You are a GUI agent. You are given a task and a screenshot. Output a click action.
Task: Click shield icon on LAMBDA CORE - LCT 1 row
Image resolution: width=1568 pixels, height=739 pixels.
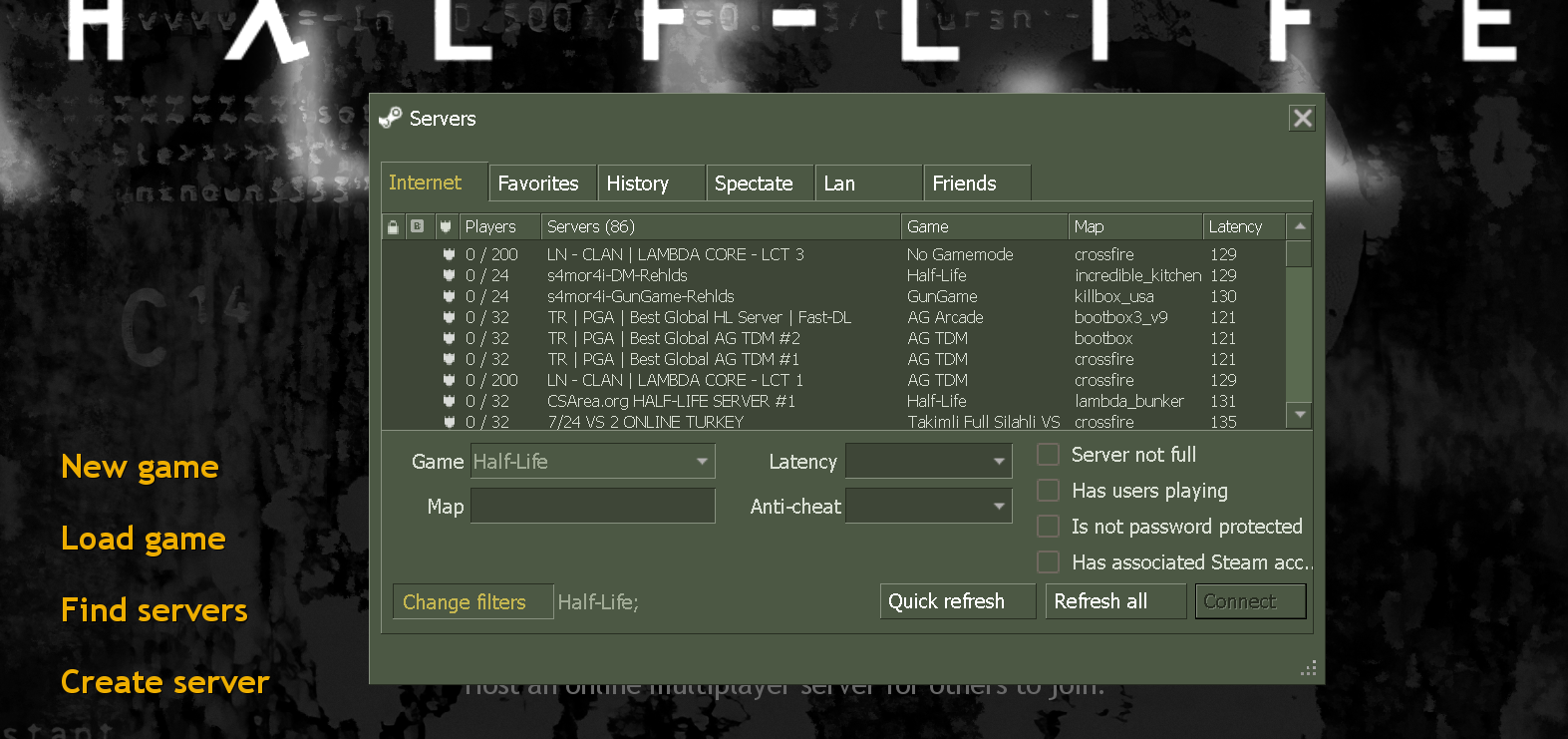point(450,380)
